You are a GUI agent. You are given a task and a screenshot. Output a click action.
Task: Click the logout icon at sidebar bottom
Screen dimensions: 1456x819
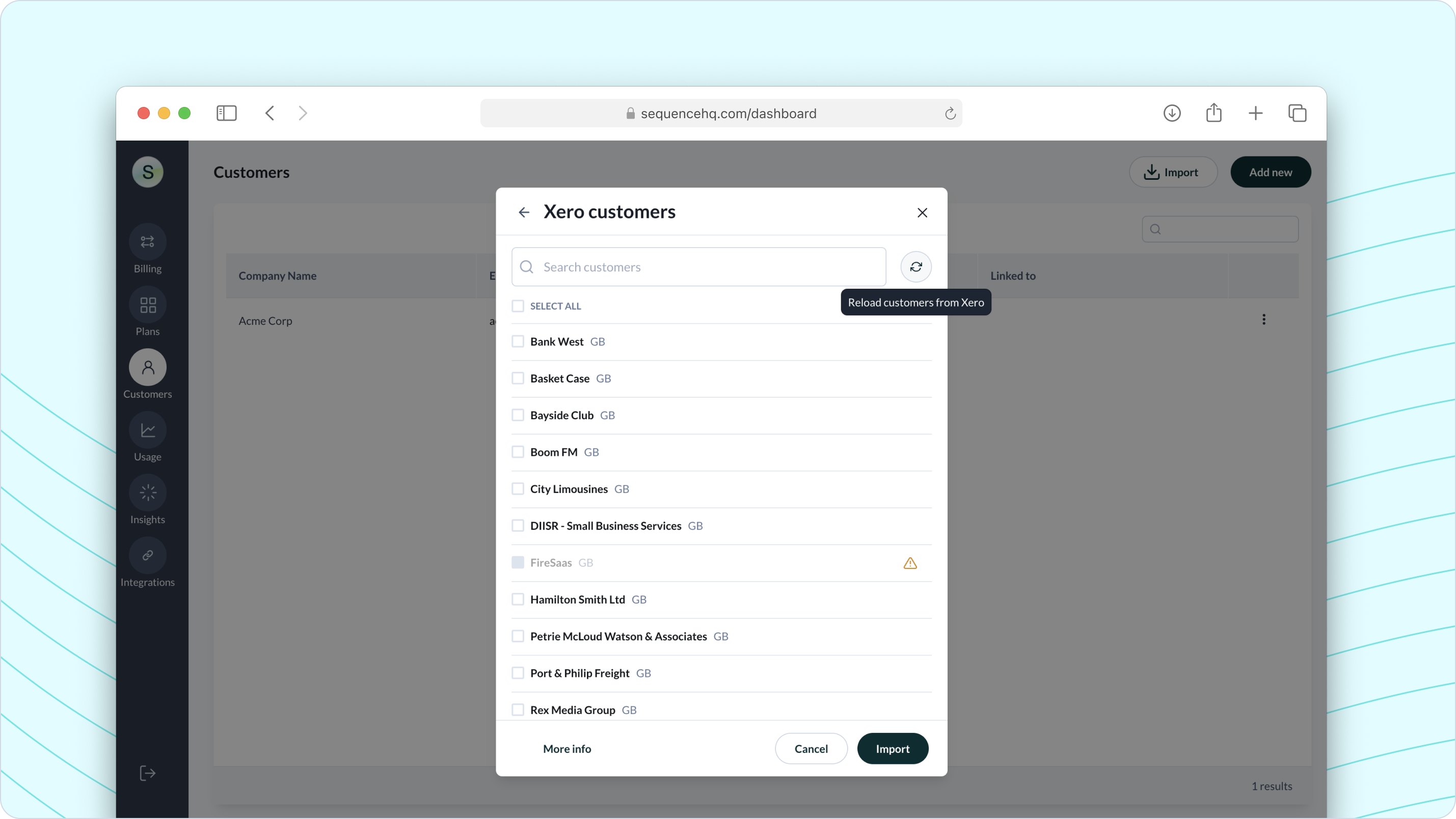tap(148, 773)
